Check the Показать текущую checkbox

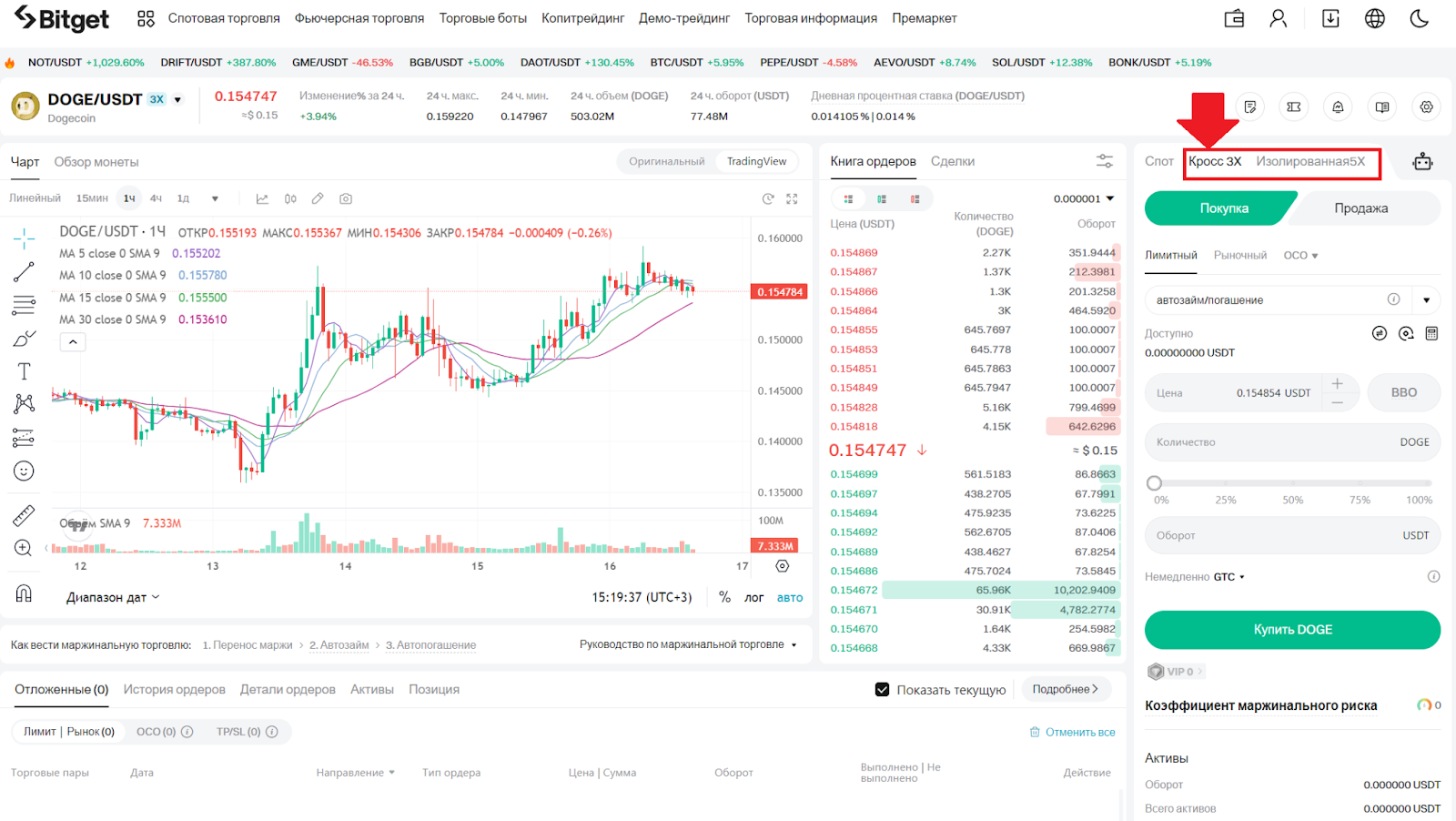(882, 690)
